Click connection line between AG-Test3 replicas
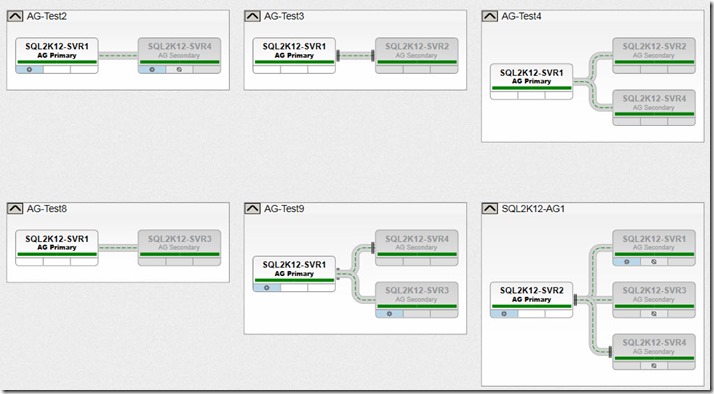 click(x=355, y=56)
